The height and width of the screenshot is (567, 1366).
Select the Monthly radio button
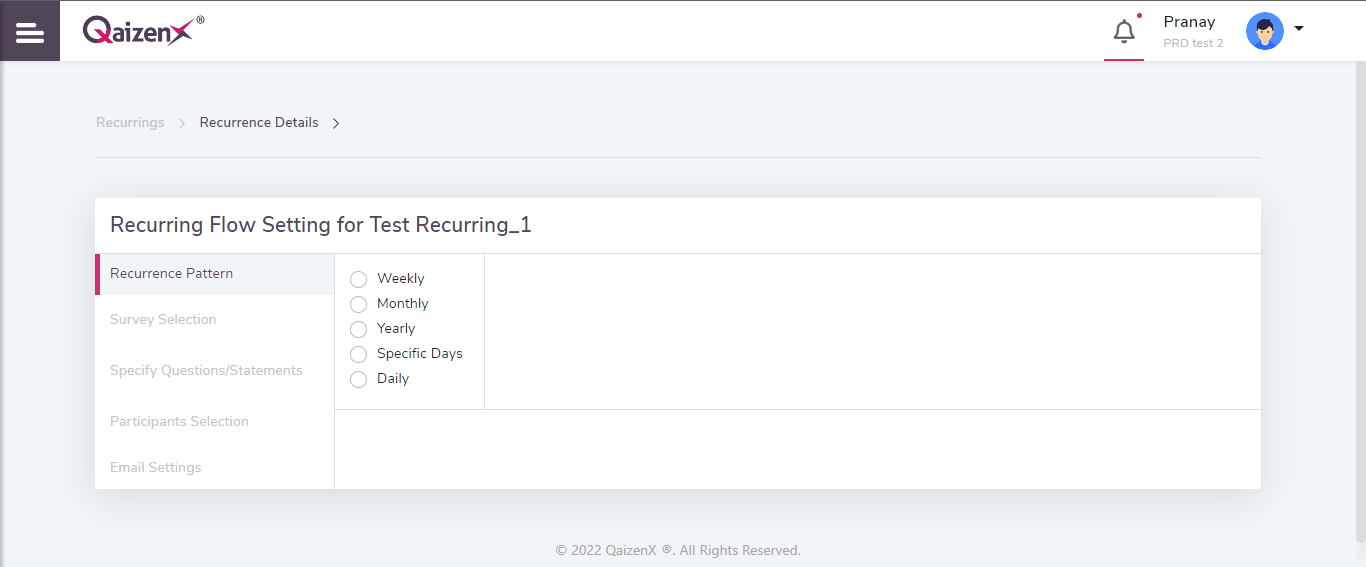(359, 304)
